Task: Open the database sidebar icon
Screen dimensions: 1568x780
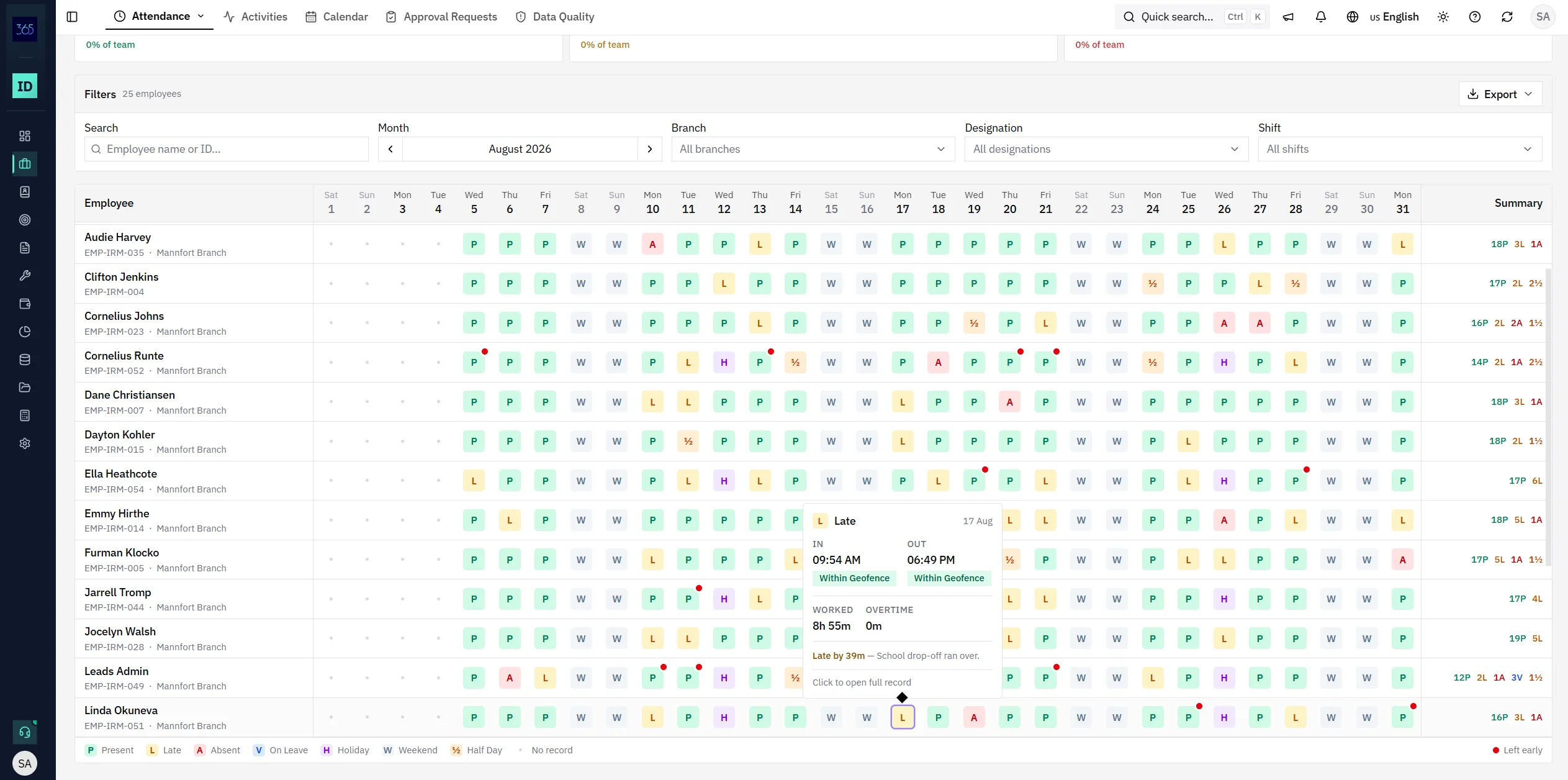Action: (25, 360)
